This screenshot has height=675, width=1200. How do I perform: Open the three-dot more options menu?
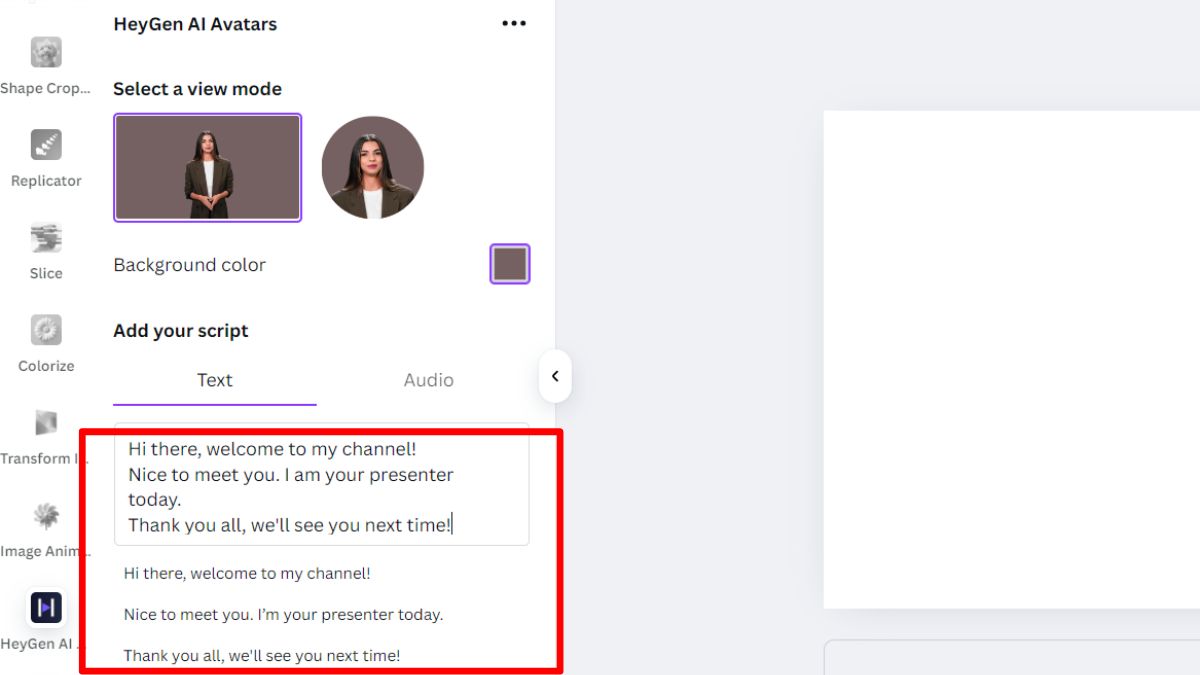pyautogui.click(x=514, y=24)
